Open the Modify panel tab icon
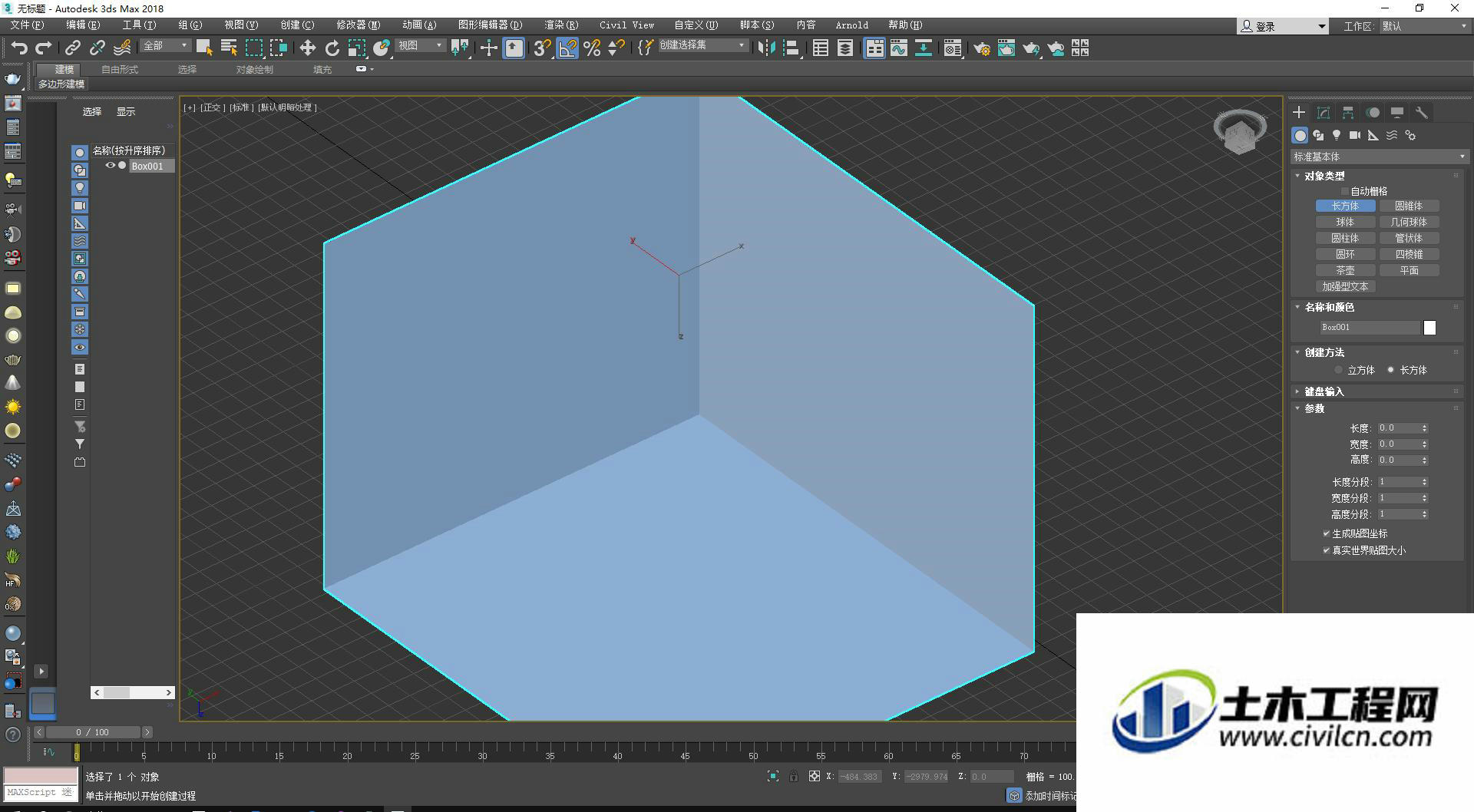Viewport: 1474px width, 812px height. point(1324,113)
